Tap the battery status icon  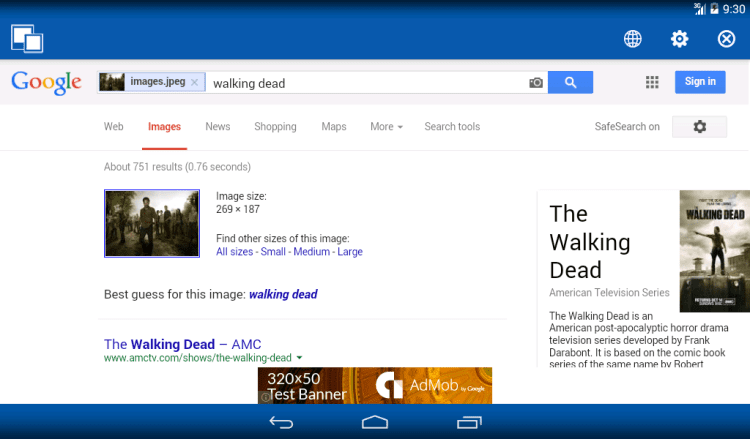pyautogui.click(x=714, y=9)
